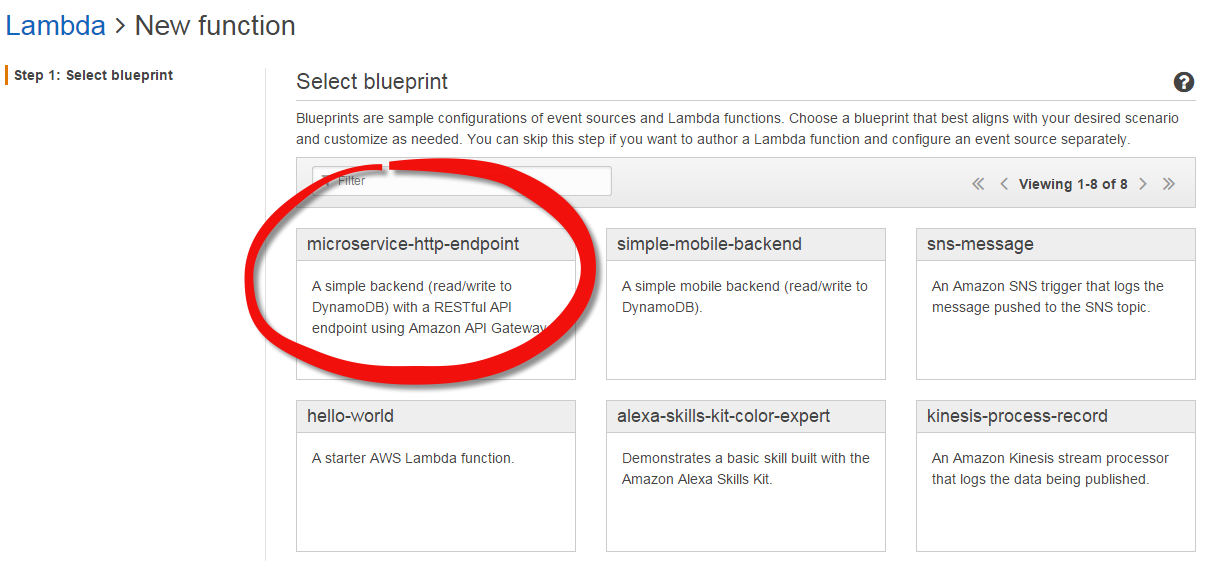Click the 'An Amazon SNS trigger' description
The width and height of the screenshot is (1215, 561).
click(1048, 297)
